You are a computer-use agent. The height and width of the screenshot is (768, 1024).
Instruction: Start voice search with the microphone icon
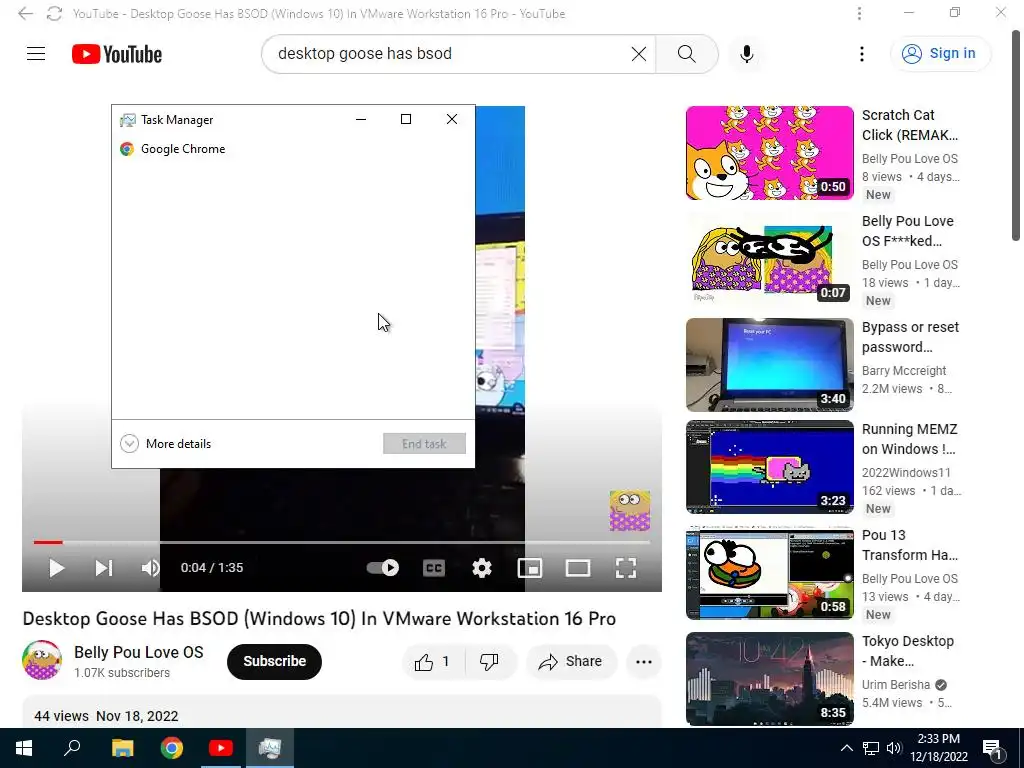click(x=746, y=54)
